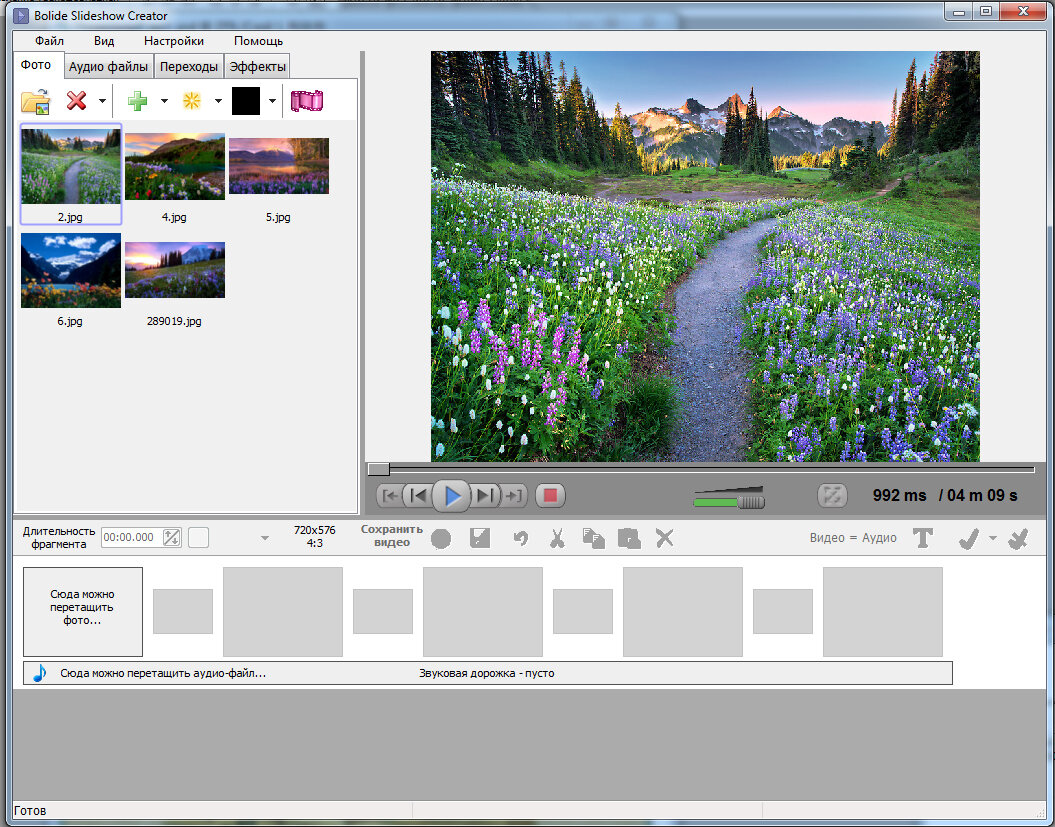Open the dropdown next to the green plus
This screenshot has width=1055, height=827.
[164, 101]
